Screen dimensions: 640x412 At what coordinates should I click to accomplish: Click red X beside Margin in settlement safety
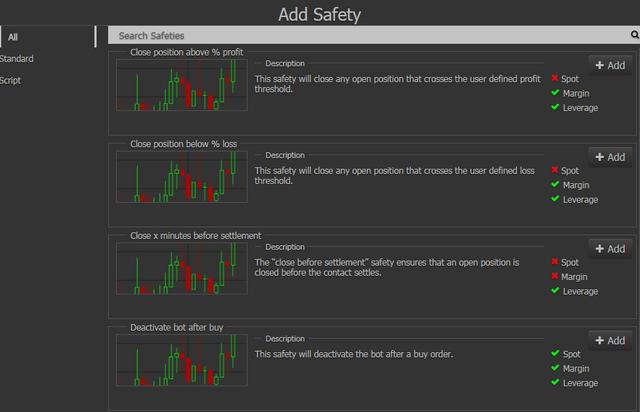555,277
